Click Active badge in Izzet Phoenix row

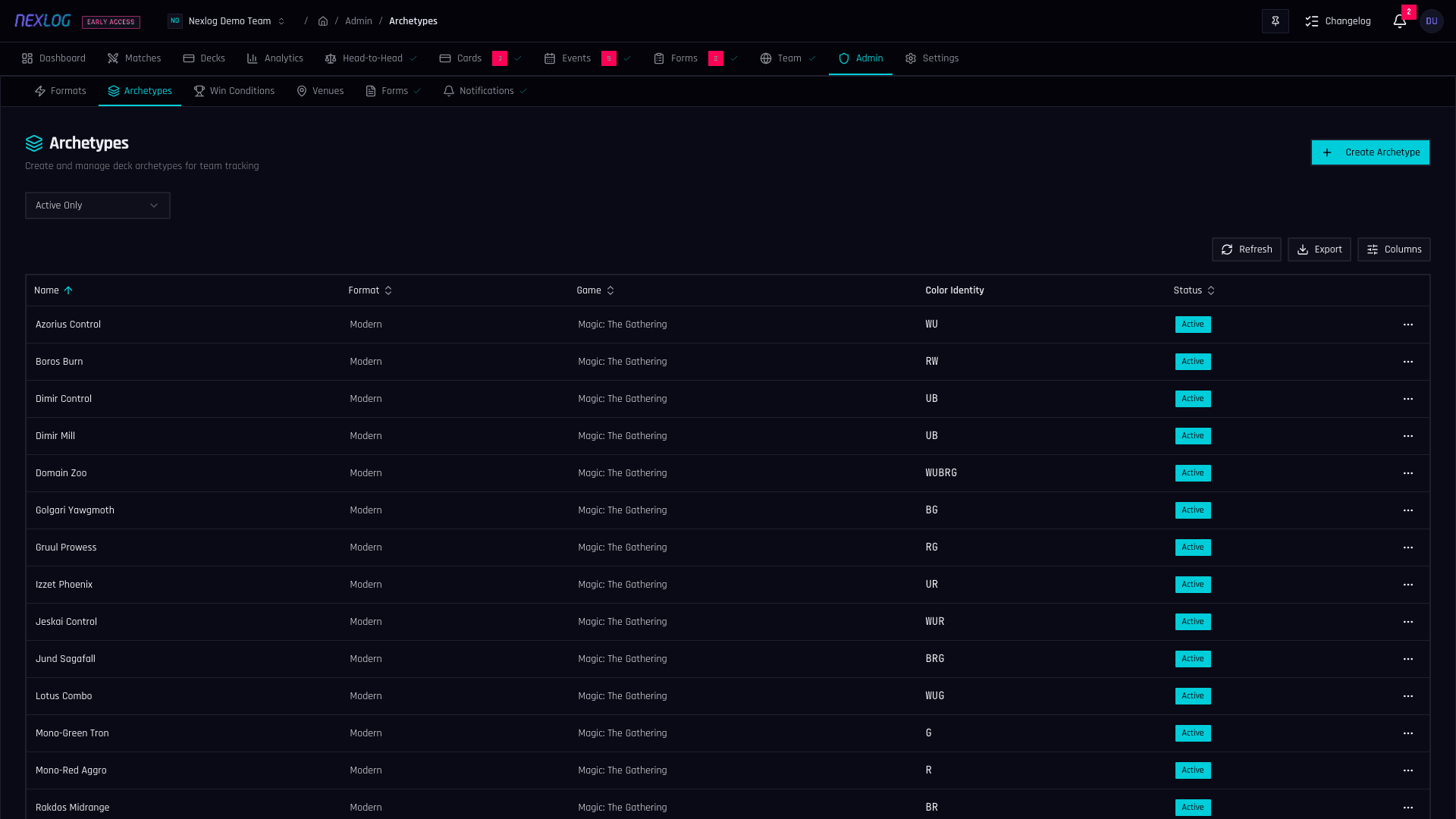(1193, 585)
